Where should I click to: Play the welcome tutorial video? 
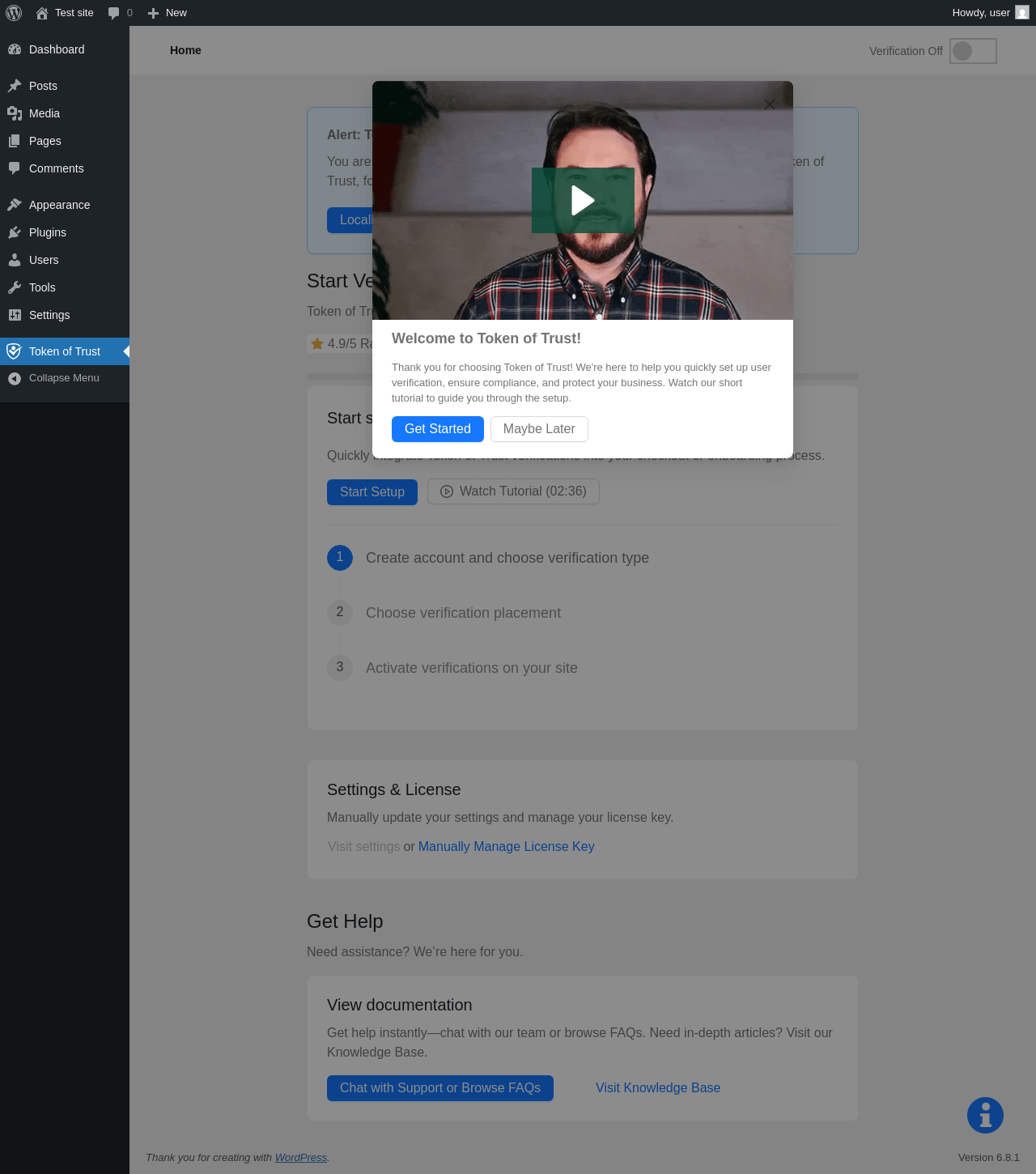click(x=583, y=200)
